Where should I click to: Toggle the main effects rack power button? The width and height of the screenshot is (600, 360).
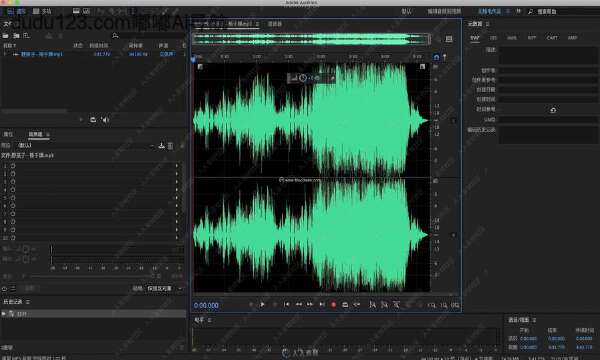[4, 289]
